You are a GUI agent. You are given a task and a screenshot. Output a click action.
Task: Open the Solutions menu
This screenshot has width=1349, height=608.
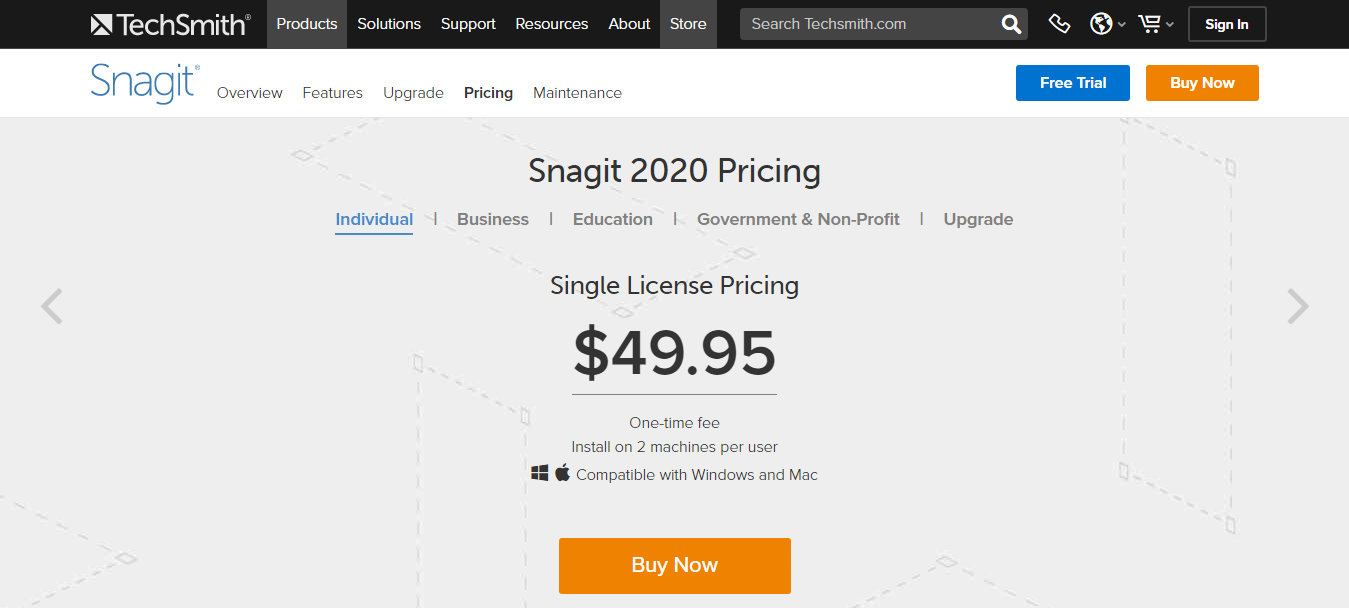click(x=389, y=24)
